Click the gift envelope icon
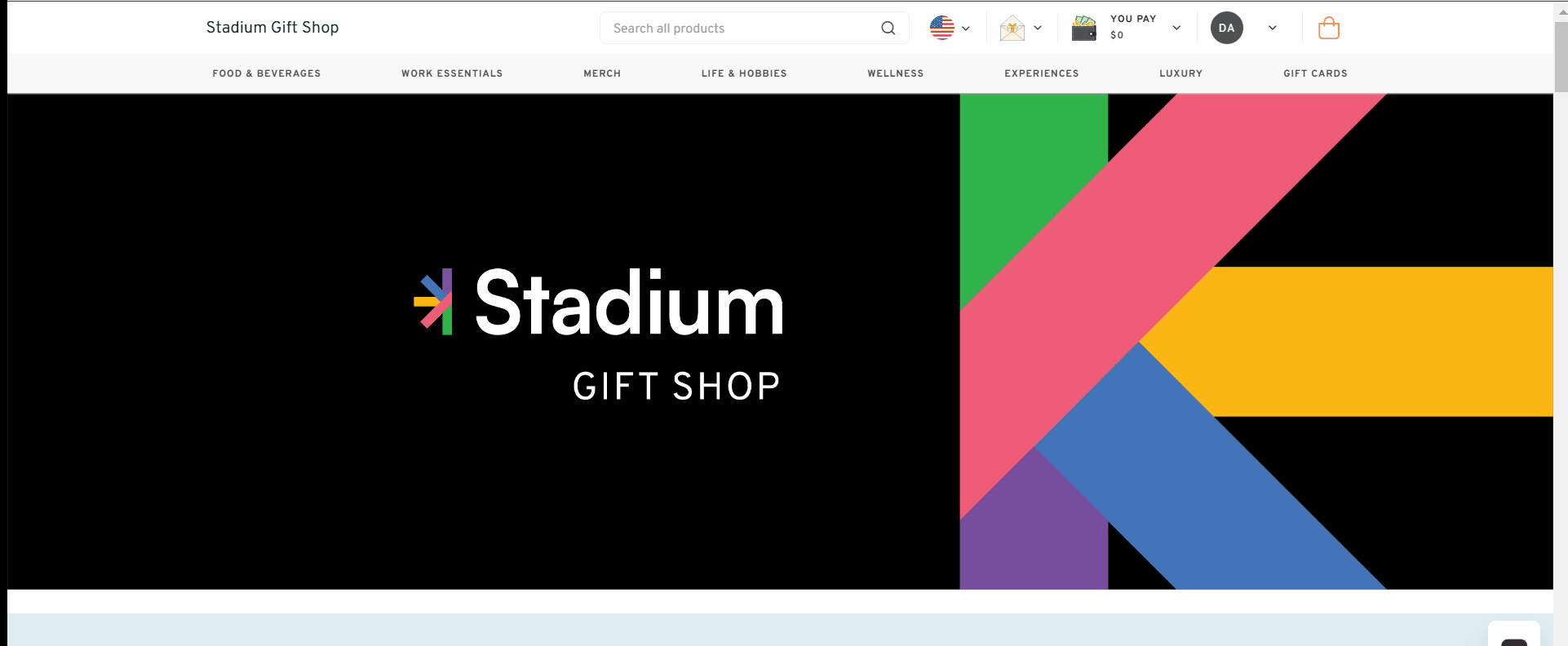The height and width of the screenshot is (646, 1568). 1012,28
